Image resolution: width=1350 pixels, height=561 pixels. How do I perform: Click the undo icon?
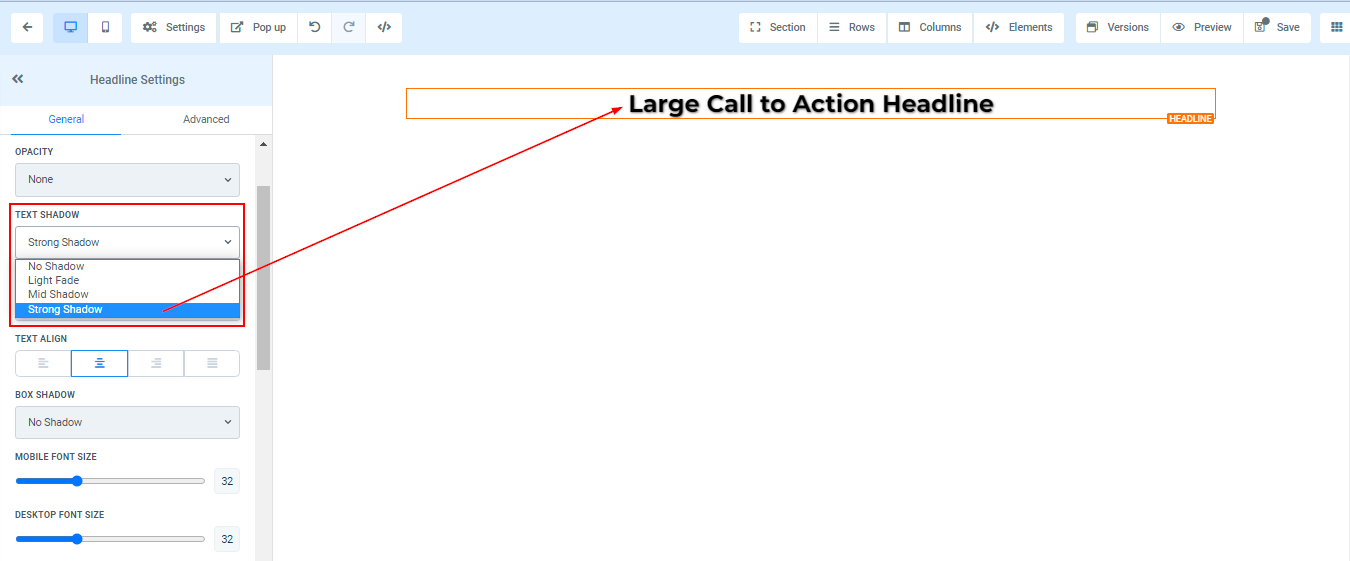tap(315, 27)
